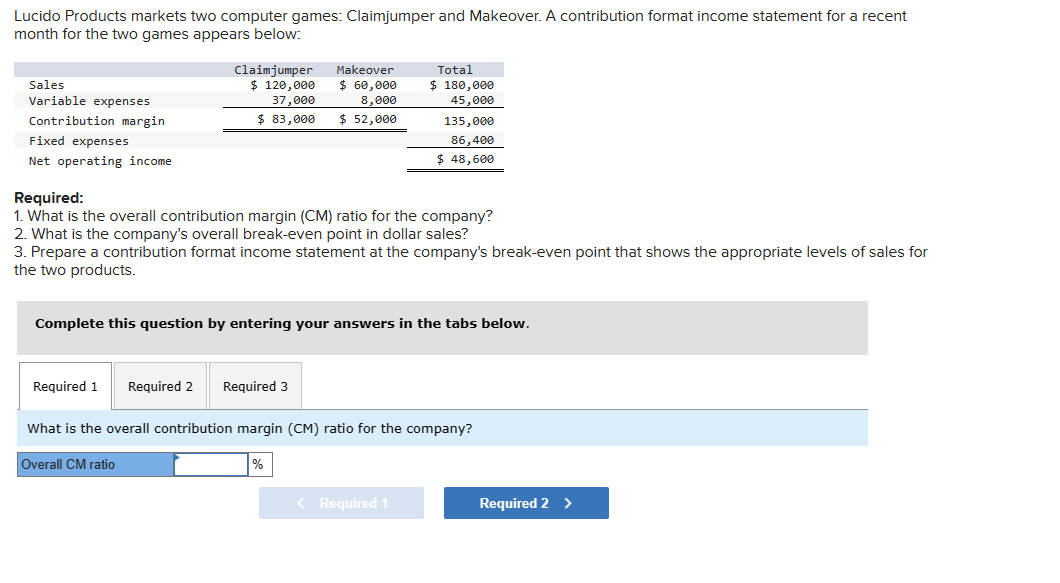Click the Net operating income row label
Image resolution: width=1060 pixels, height=583 pixels.
(100, 161)
